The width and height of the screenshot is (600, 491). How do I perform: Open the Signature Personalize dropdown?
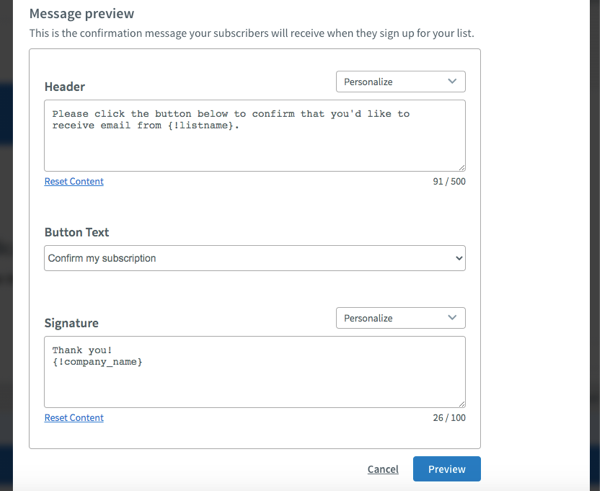tap(401, 318)
